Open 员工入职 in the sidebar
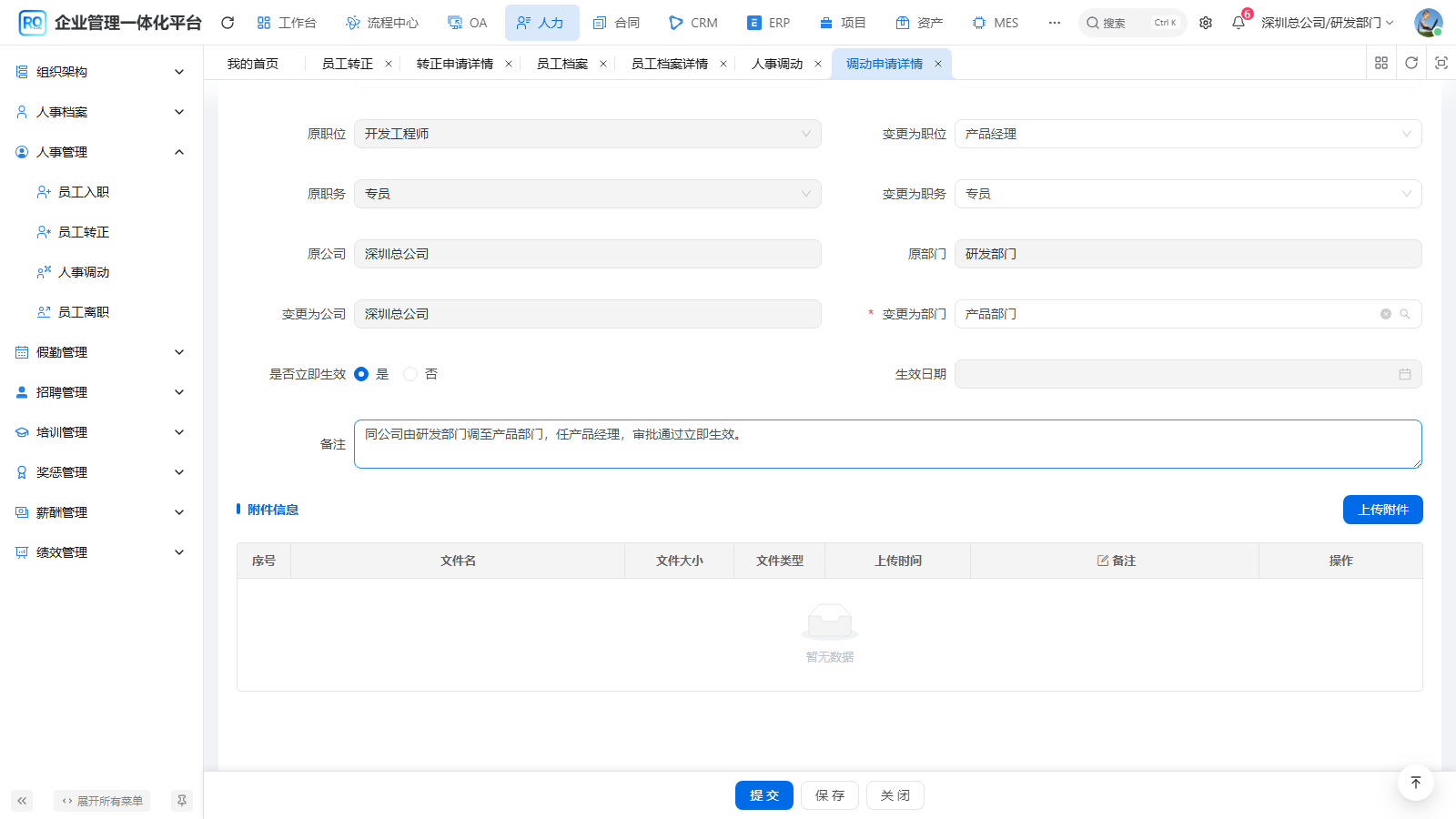This screenshot has height=819, width=1456. coord(84,192)
